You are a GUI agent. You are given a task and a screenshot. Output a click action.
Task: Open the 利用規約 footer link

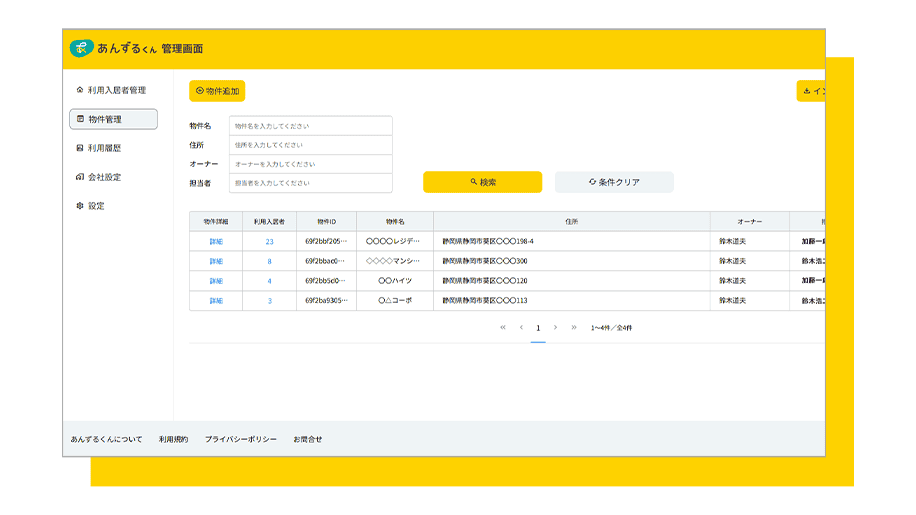tap(174, 439)
